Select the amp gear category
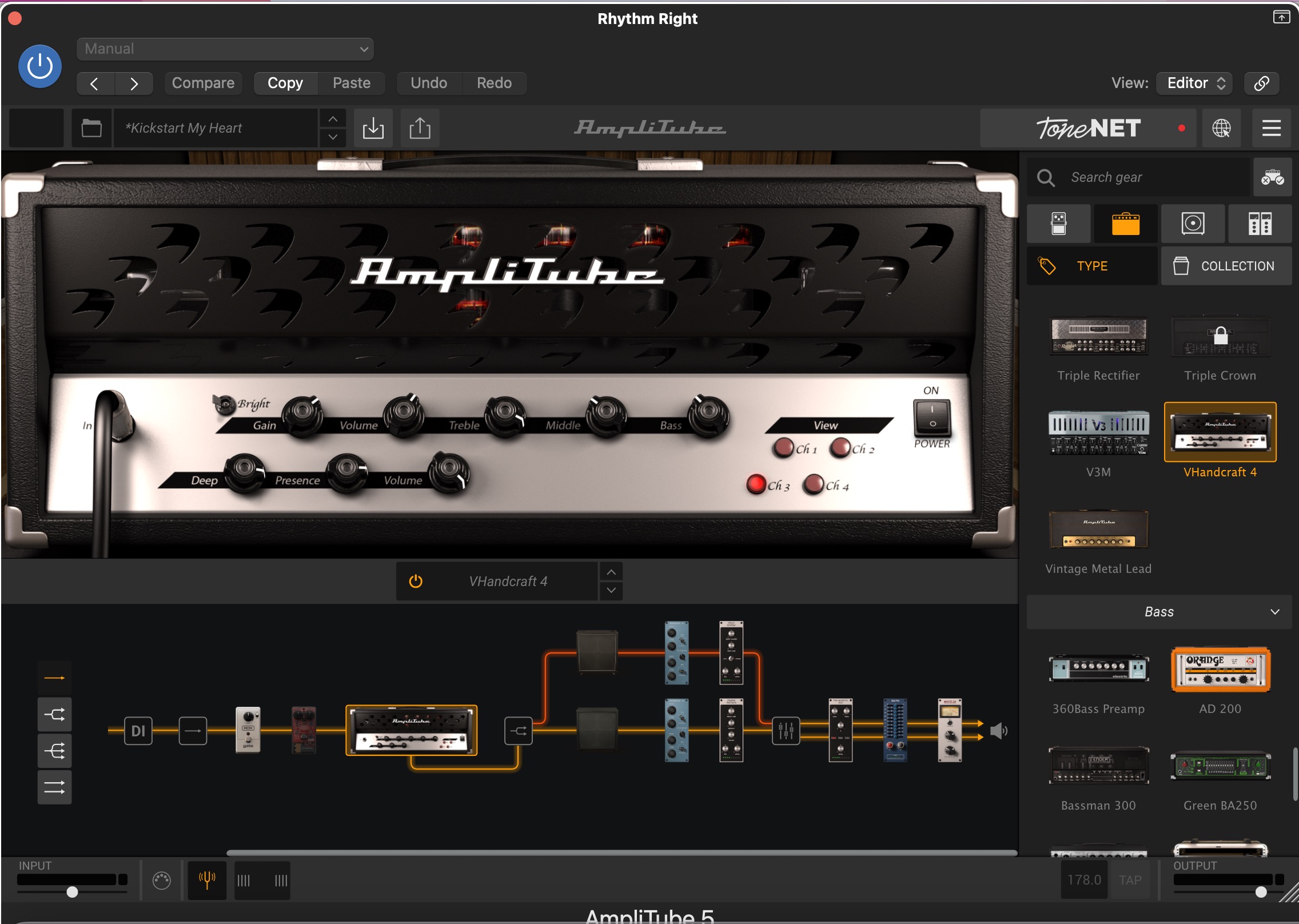Viewport: 1299px width, 924px height. point(1126,224)
